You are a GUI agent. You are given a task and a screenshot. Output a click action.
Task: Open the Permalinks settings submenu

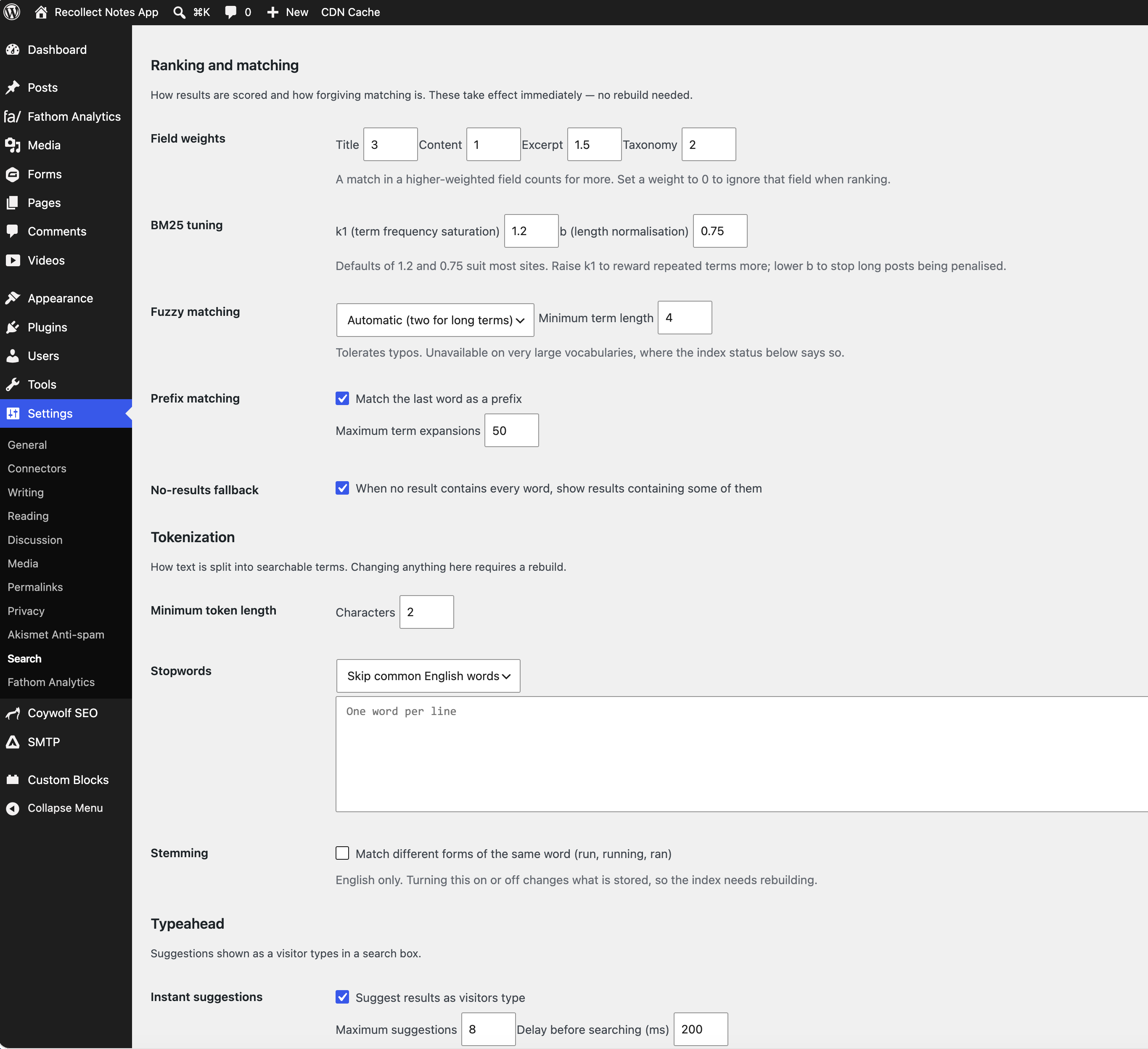click(35, 587)
